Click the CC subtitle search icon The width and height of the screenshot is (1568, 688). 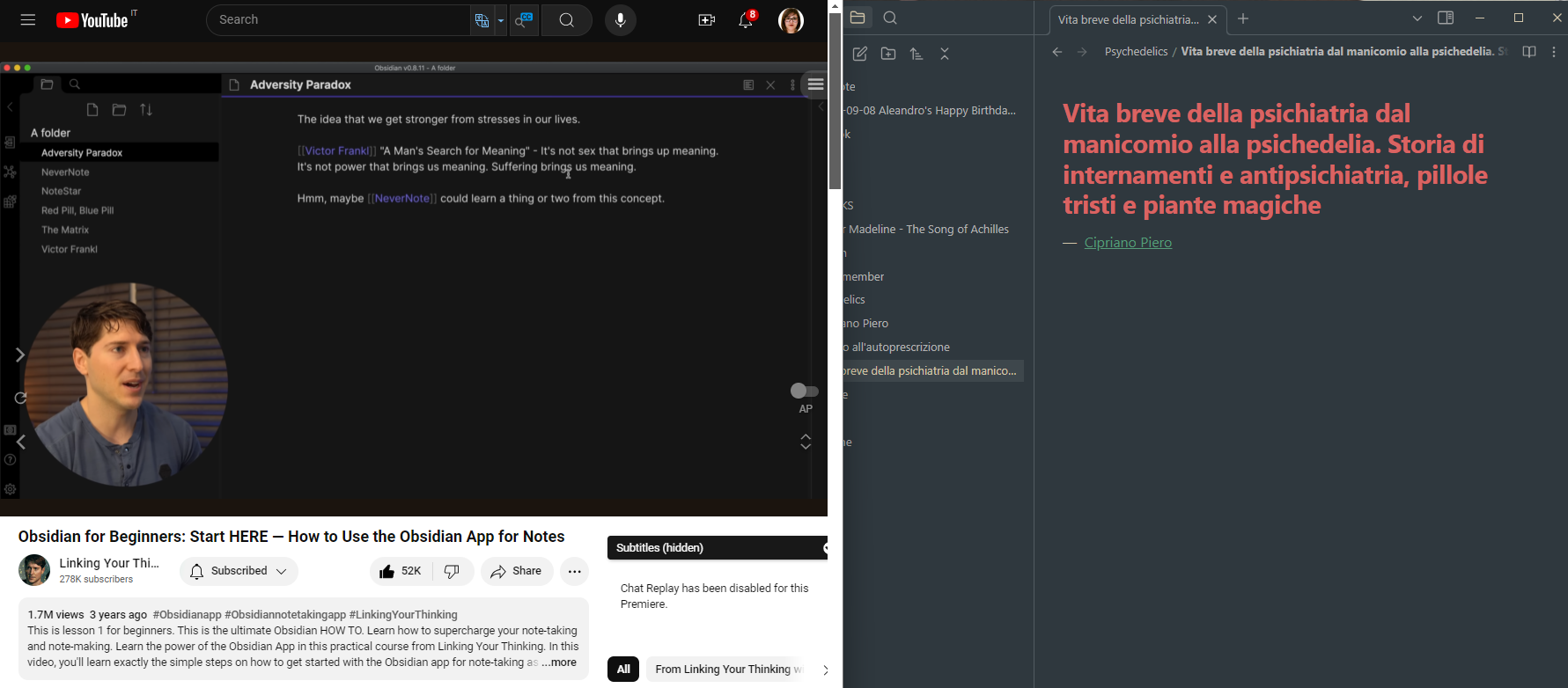[x=525, y=19]
